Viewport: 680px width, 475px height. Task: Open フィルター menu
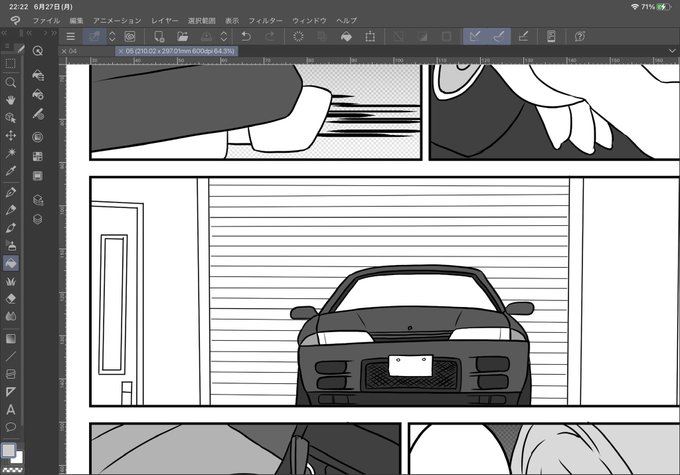coord(265,20)
